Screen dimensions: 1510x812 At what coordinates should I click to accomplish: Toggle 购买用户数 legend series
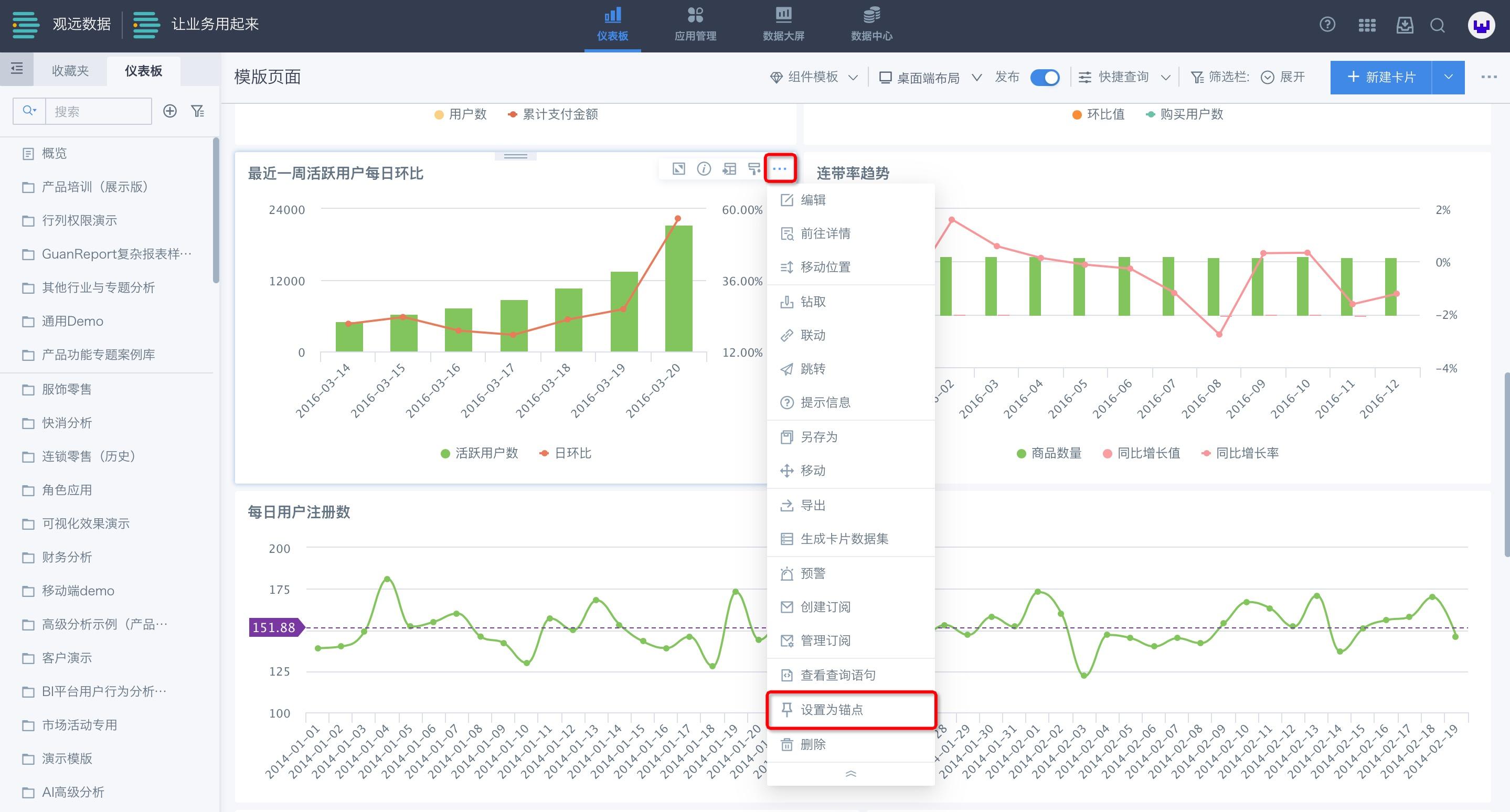(1184, 114)
